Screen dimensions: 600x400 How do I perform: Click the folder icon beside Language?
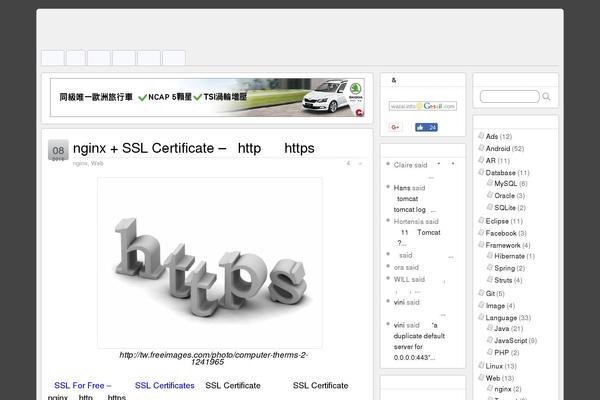[481, 317]
